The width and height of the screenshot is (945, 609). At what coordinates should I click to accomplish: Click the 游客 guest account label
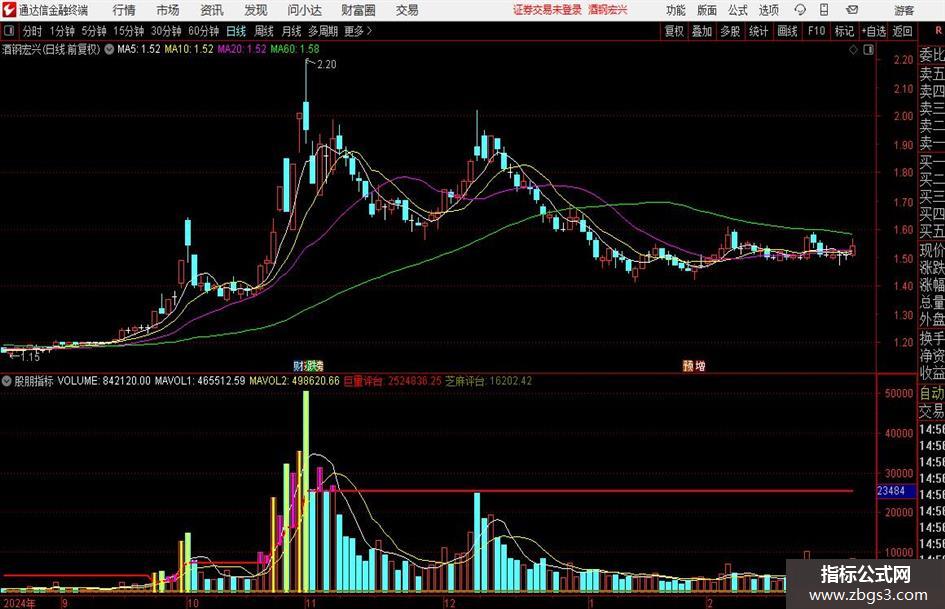[904, 10]
